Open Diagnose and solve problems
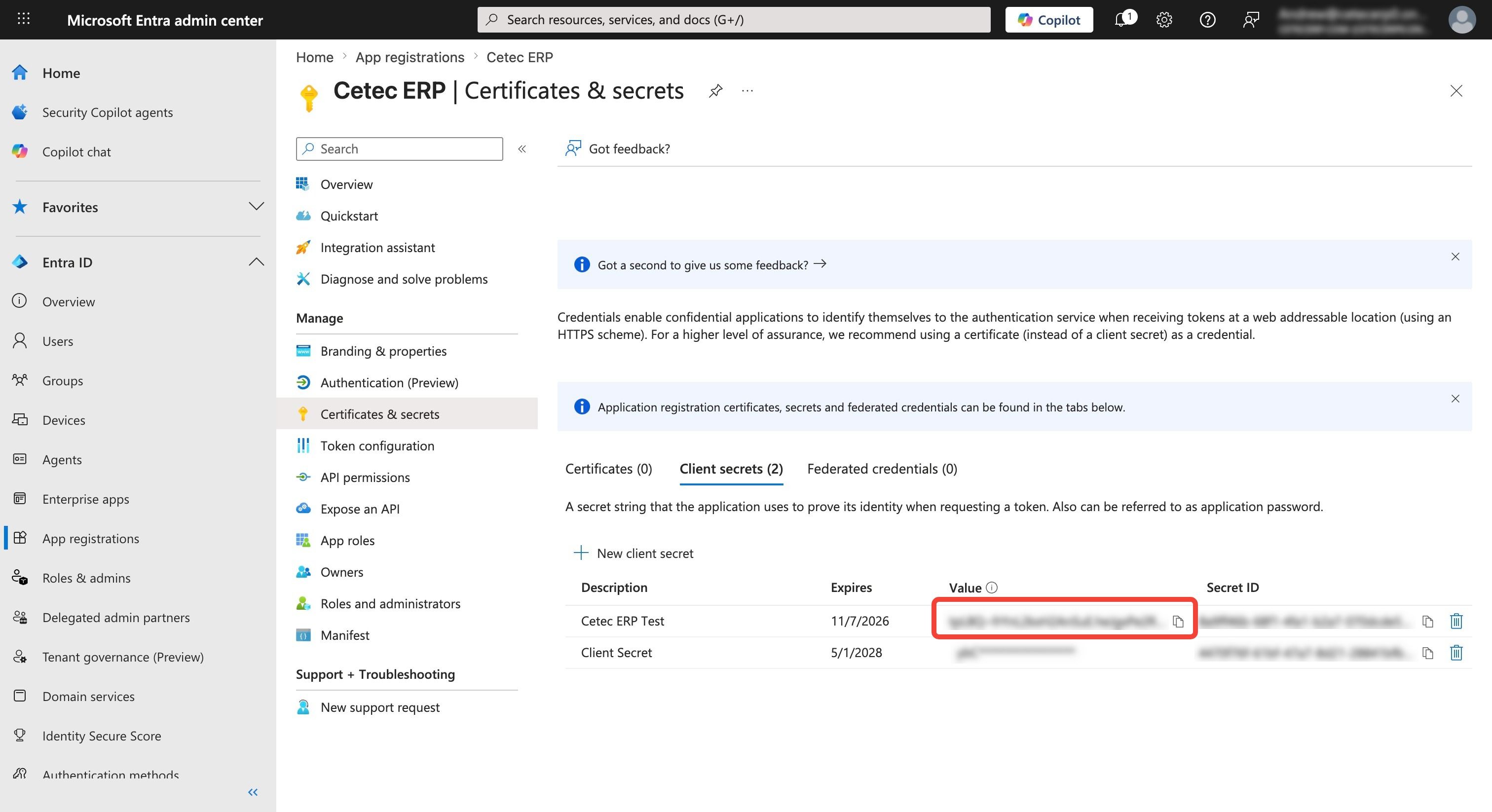This screenshot has width=1492, height=812. [404, 279]
